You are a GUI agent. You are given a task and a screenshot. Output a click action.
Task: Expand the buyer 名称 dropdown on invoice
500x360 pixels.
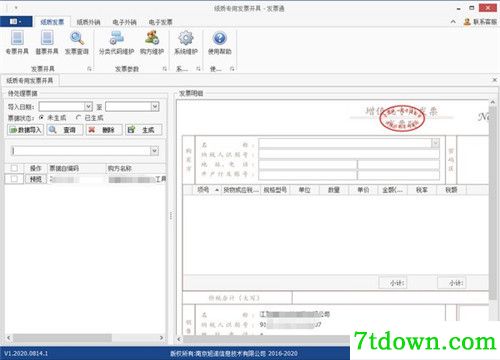tap(435, 144)
